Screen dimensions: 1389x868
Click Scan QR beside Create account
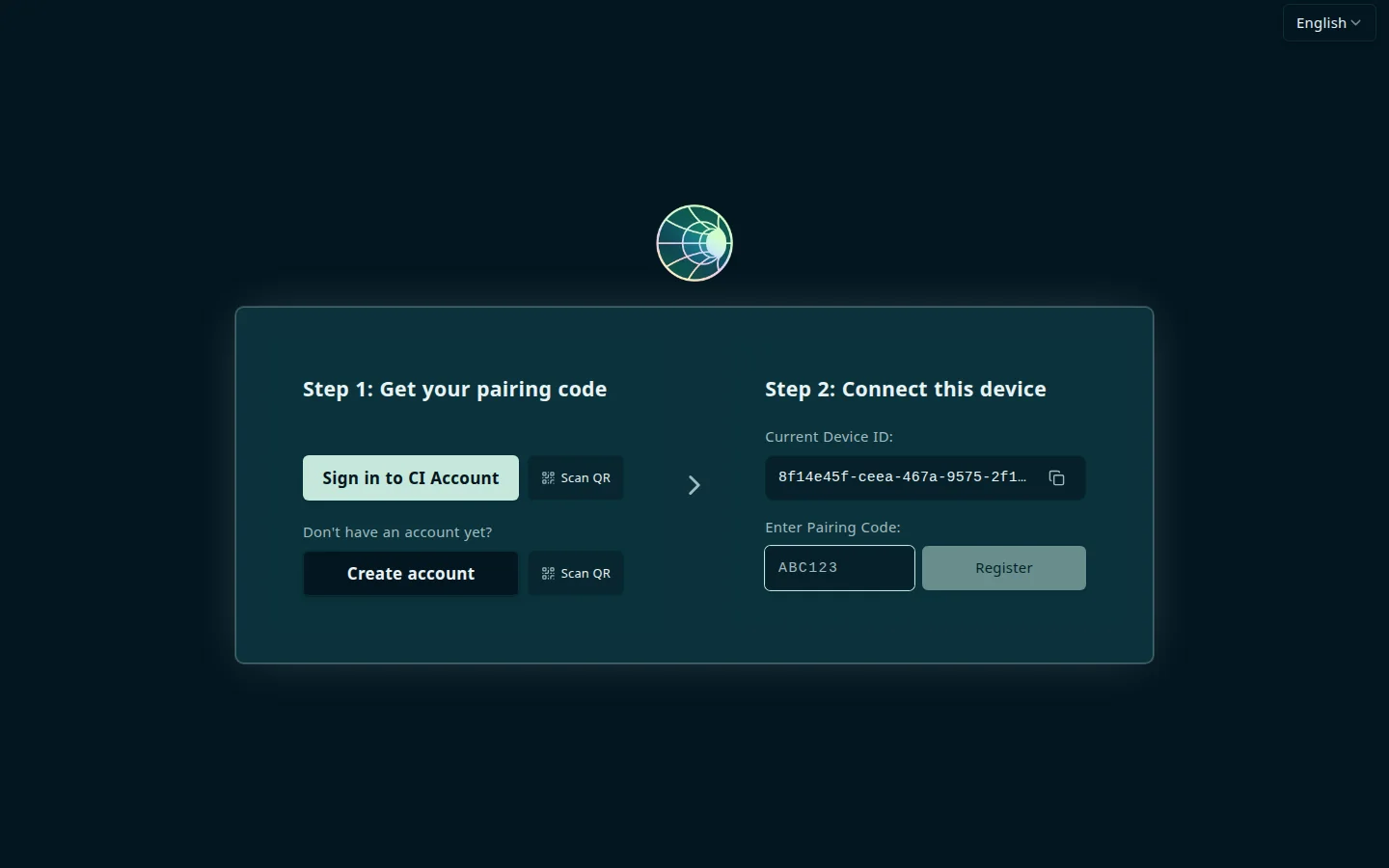point(576,574)
